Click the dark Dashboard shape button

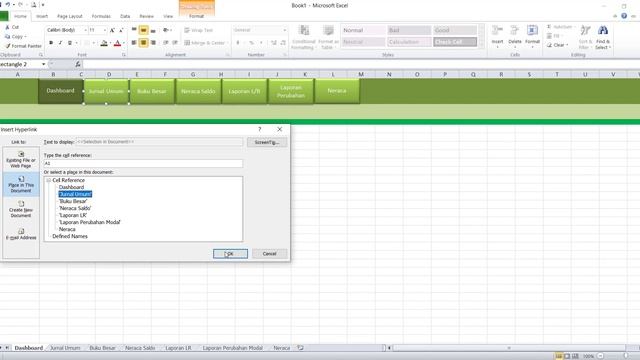[x=60, y=91]
